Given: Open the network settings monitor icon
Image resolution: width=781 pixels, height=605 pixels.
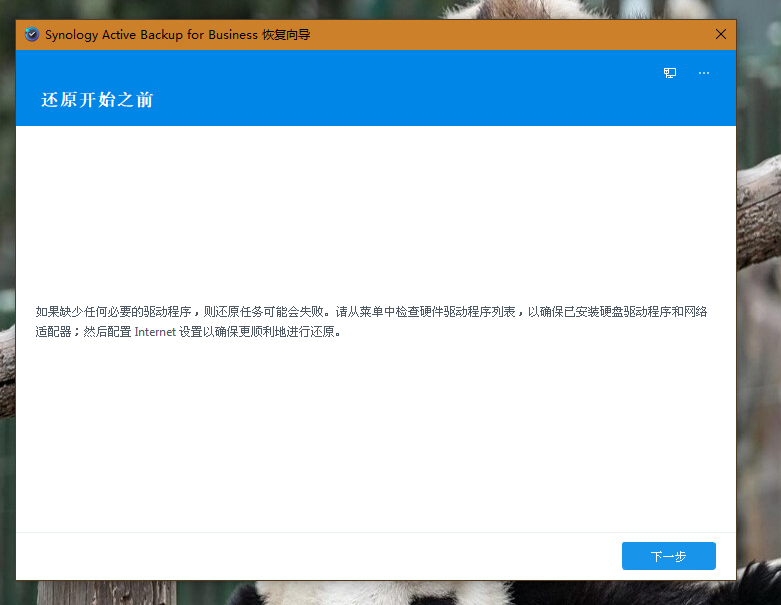Looking at the screenshot, I should [x=670, y=73].
